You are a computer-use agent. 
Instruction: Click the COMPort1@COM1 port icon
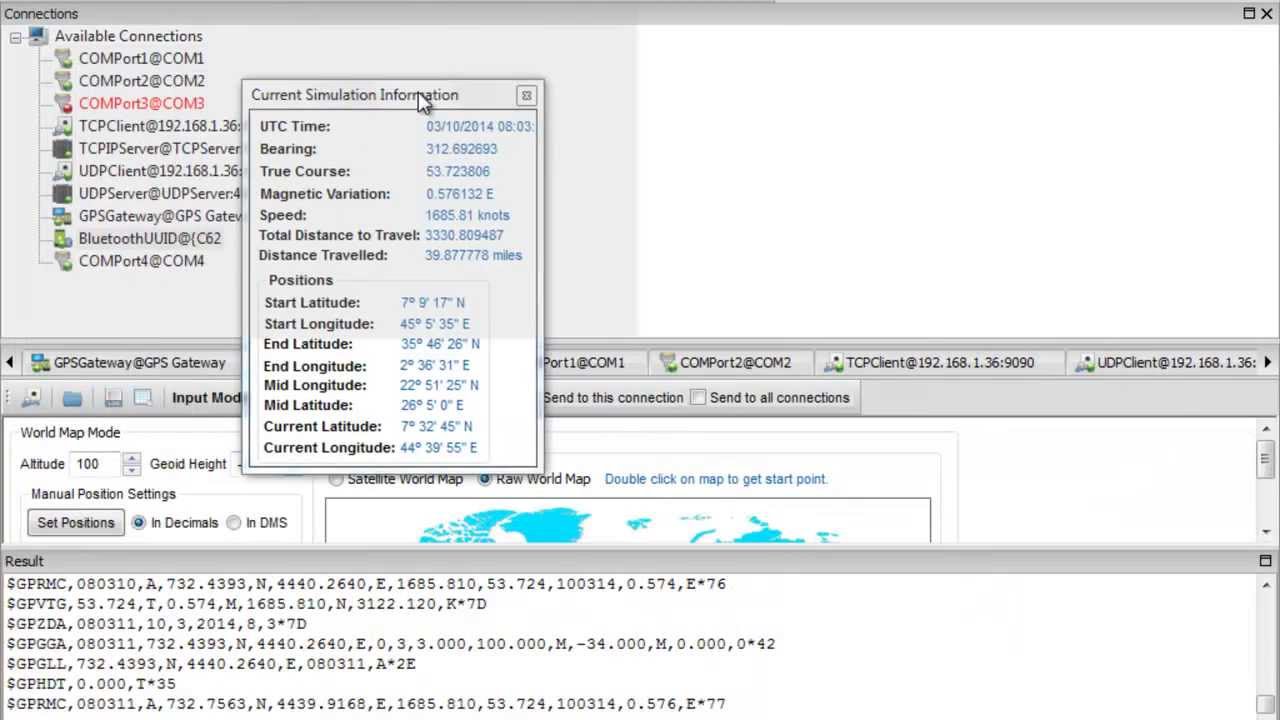[63, 58]
